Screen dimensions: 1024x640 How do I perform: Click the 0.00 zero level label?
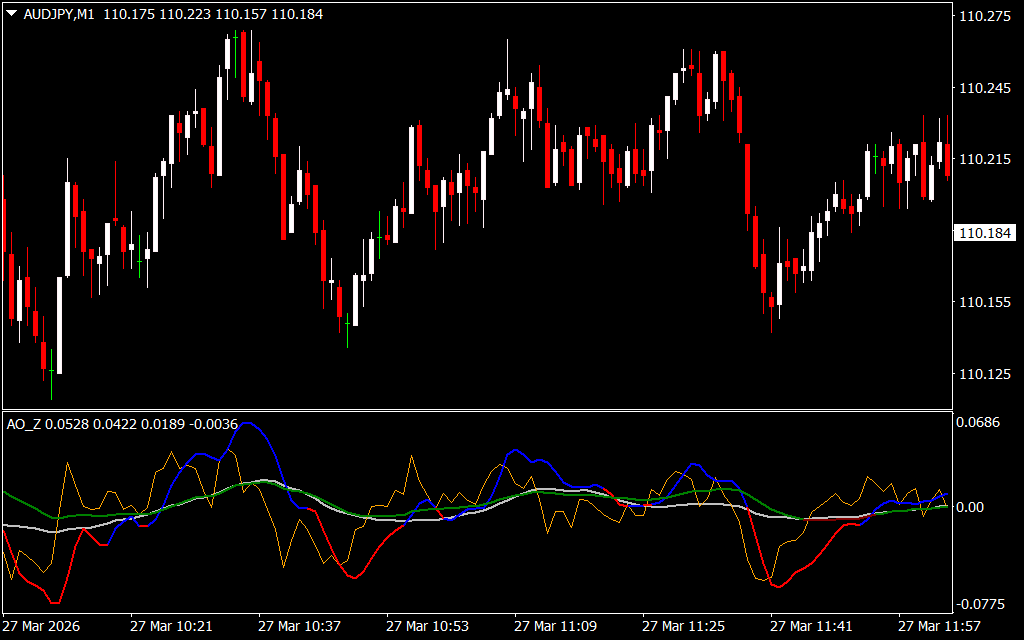[x=974, y=507]
